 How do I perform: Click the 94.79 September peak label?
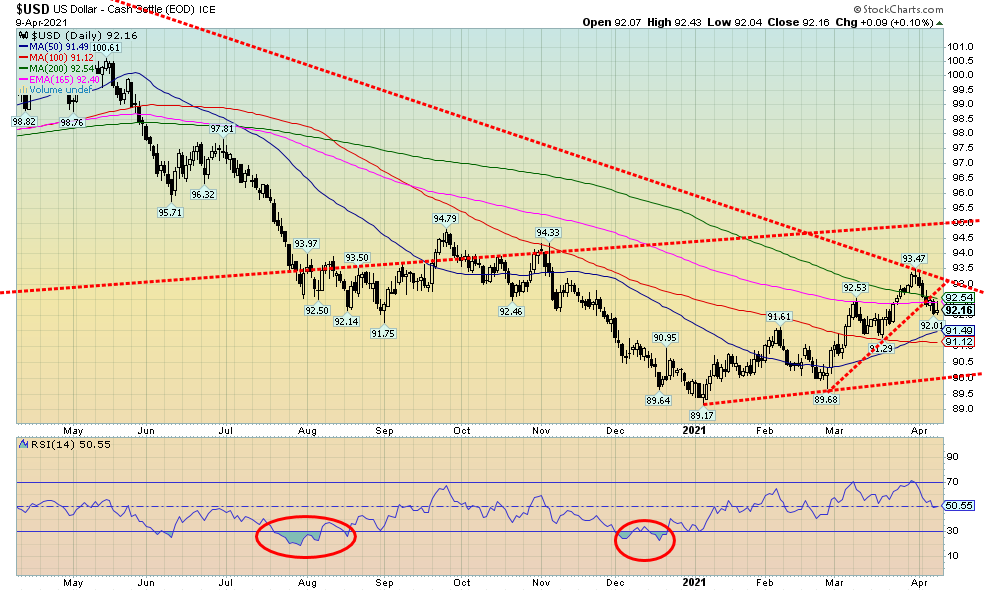click(x=445, y=218)
